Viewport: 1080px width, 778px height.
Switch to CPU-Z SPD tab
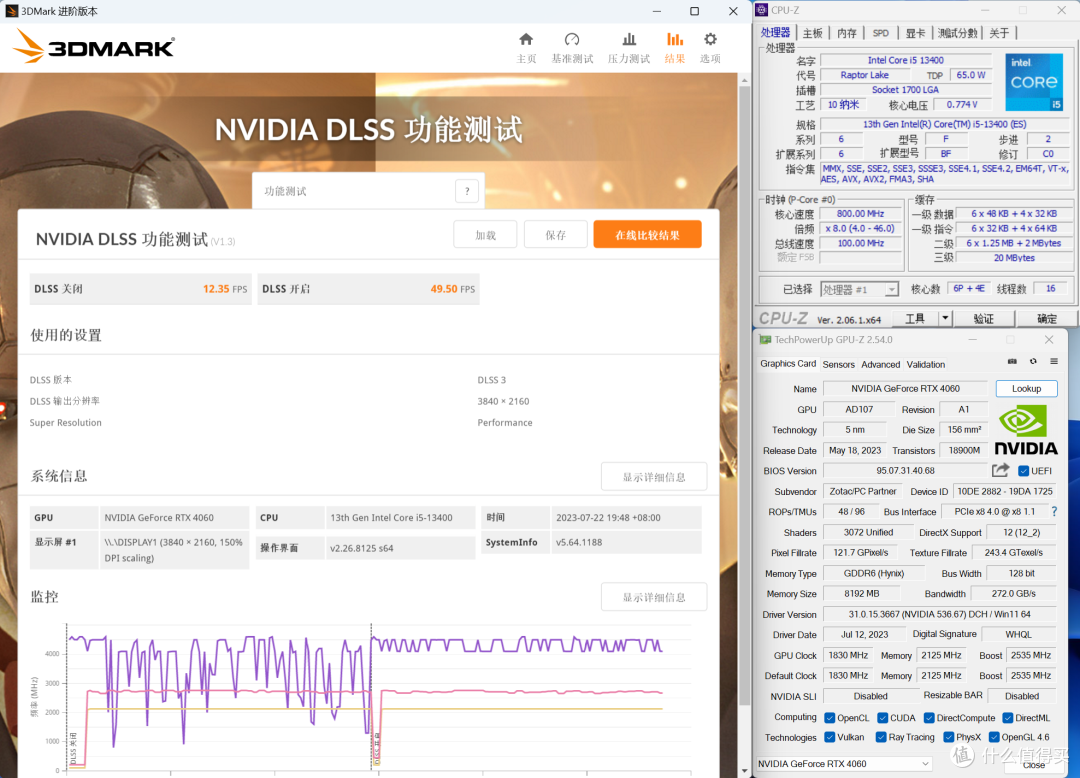(x=880, y=33)
